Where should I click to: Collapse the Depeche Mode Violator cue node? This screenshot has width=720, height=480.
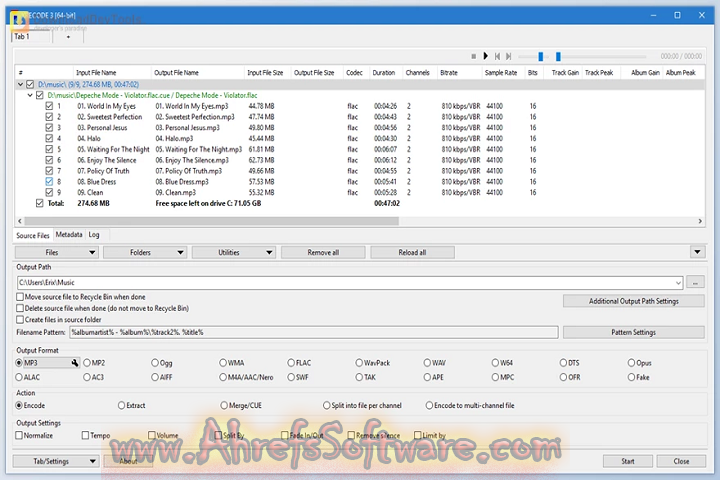(x=30, y=96)
